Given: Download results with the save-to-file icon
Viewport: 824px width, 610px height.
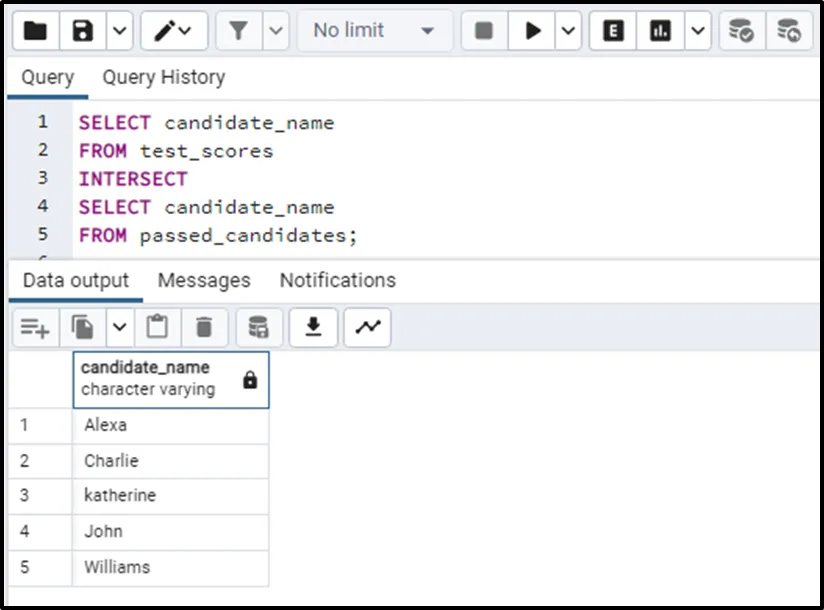Looking at the screenshot, I should click(313, 328).
